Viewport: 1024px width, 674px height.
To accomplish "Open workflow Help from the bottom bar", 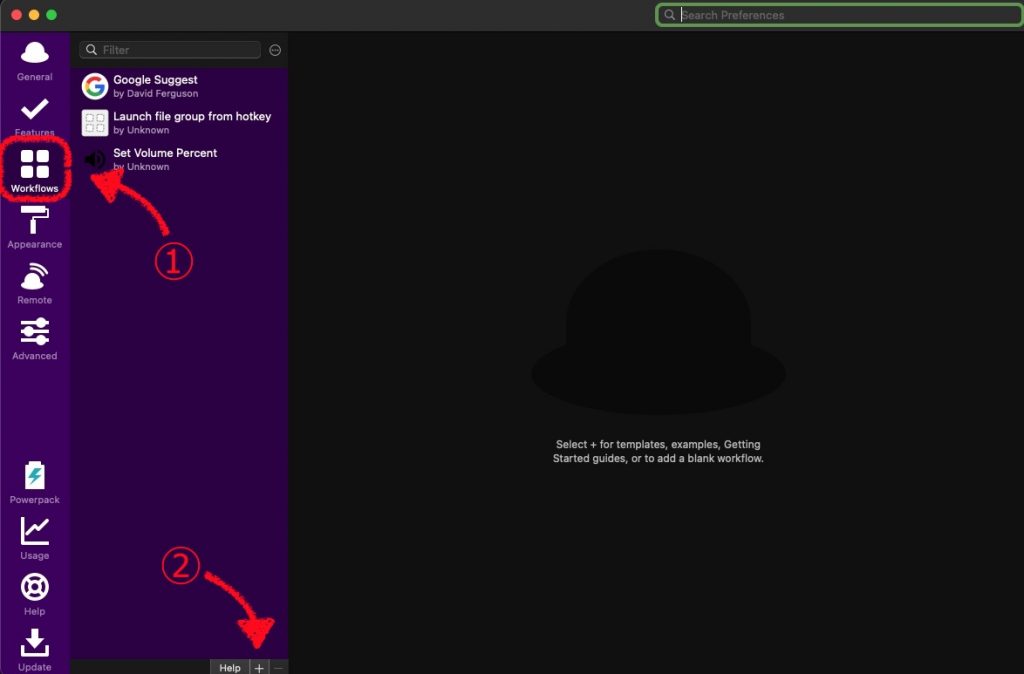I will pos(229,667).
